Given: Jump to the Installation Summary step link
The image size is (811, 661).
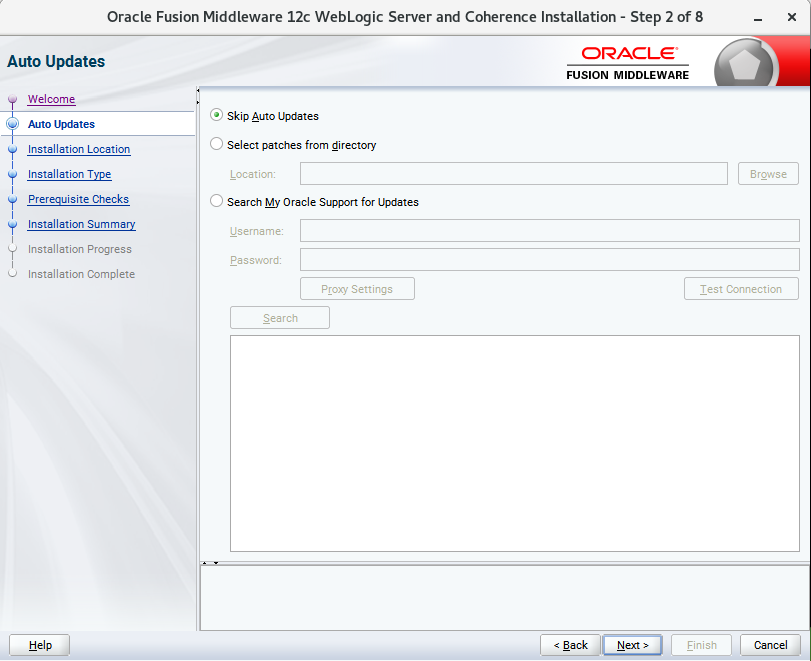Looking at the screenshot, I should pyautogui.click(x=81, y=225).
